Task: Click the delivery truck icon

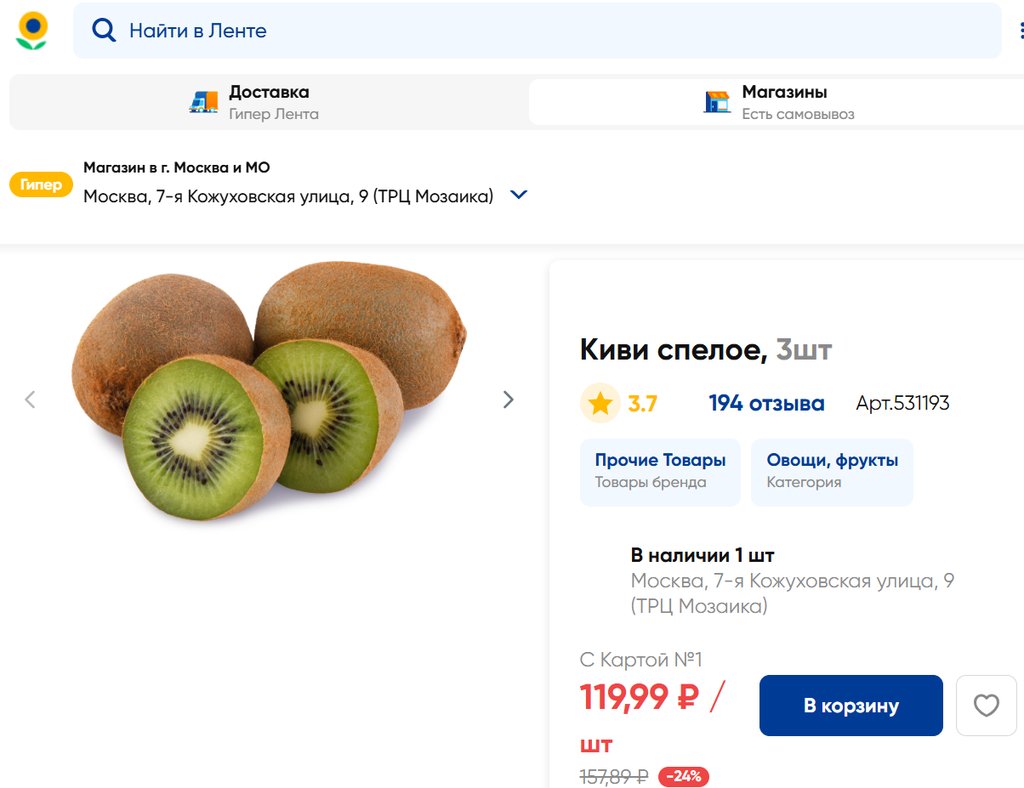Action: click(x=204, y=102)
